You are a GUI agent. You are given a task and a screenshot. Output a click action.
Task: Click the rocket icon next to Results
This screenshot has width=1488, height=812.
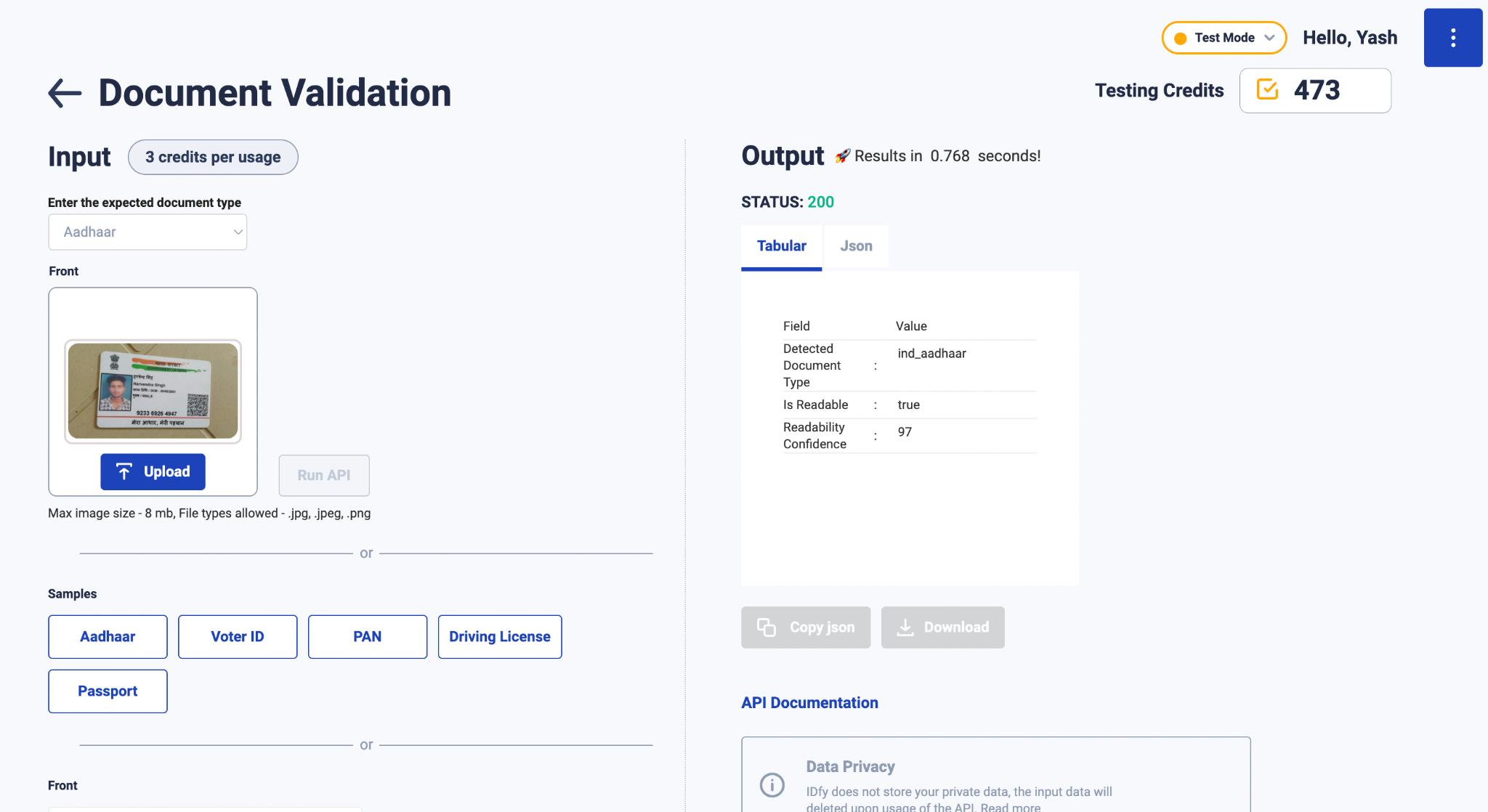click(x=842, y=156)
